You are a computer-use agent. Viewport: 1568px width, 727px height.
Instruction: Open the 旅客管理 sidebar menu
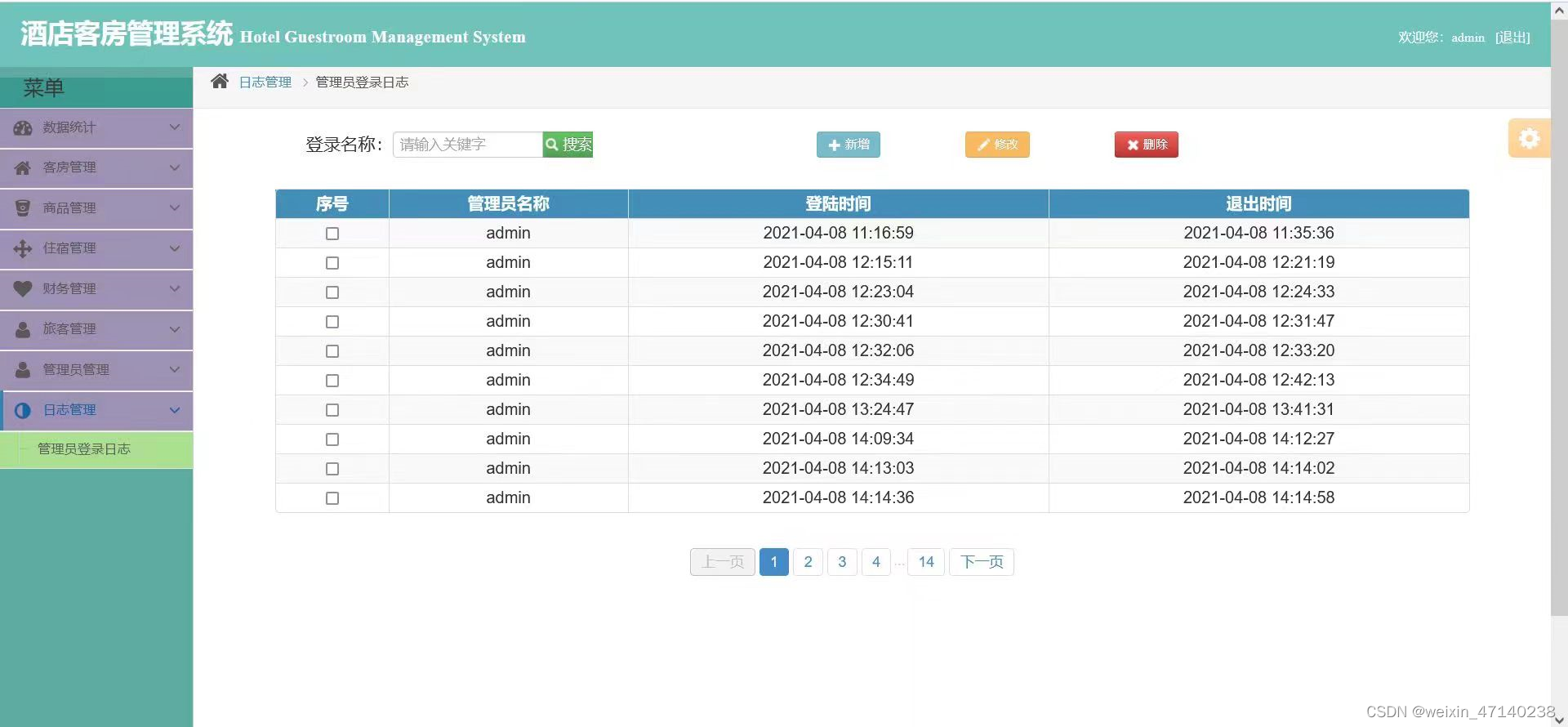pyautogui.click(x=96, y=330)
